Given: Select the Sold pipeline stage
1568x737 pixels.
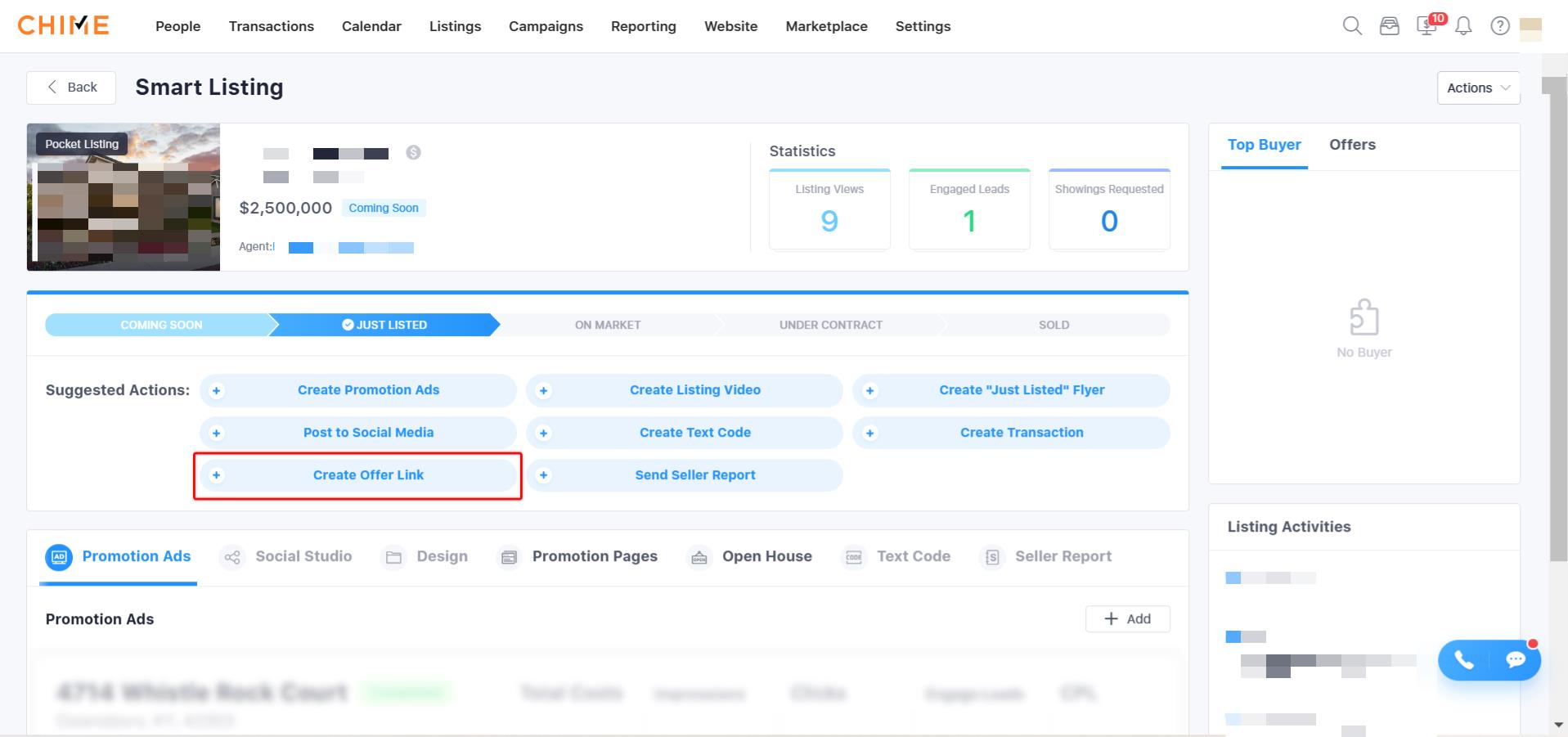Looking at the screenshot, I should tap(1054, 325).
